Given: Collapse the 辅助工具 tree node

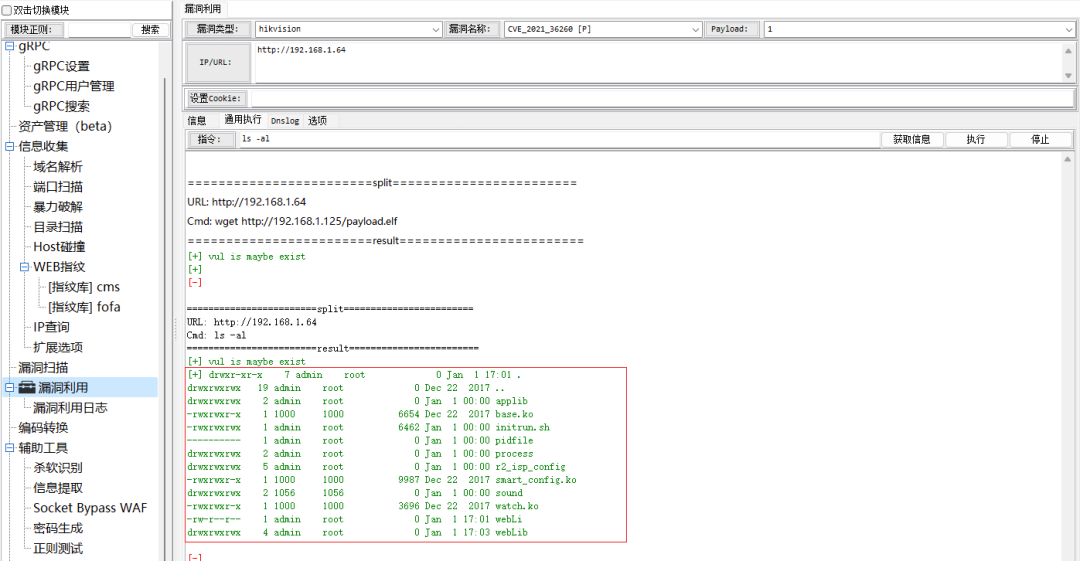Looking at the screenshot, I should (10, 448).
